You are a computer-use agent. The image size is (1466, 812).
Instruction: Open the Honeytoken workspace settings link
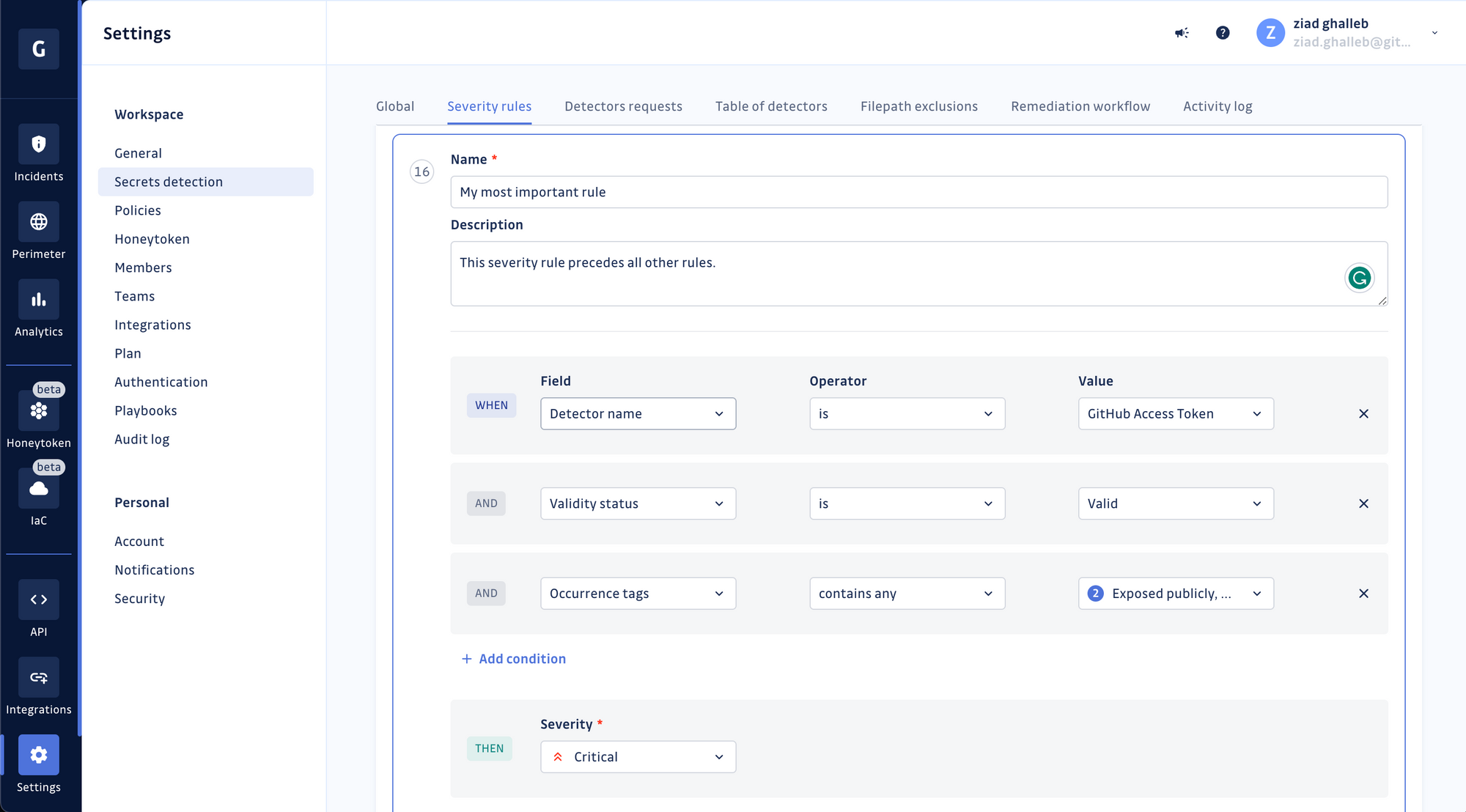(152, 239)
